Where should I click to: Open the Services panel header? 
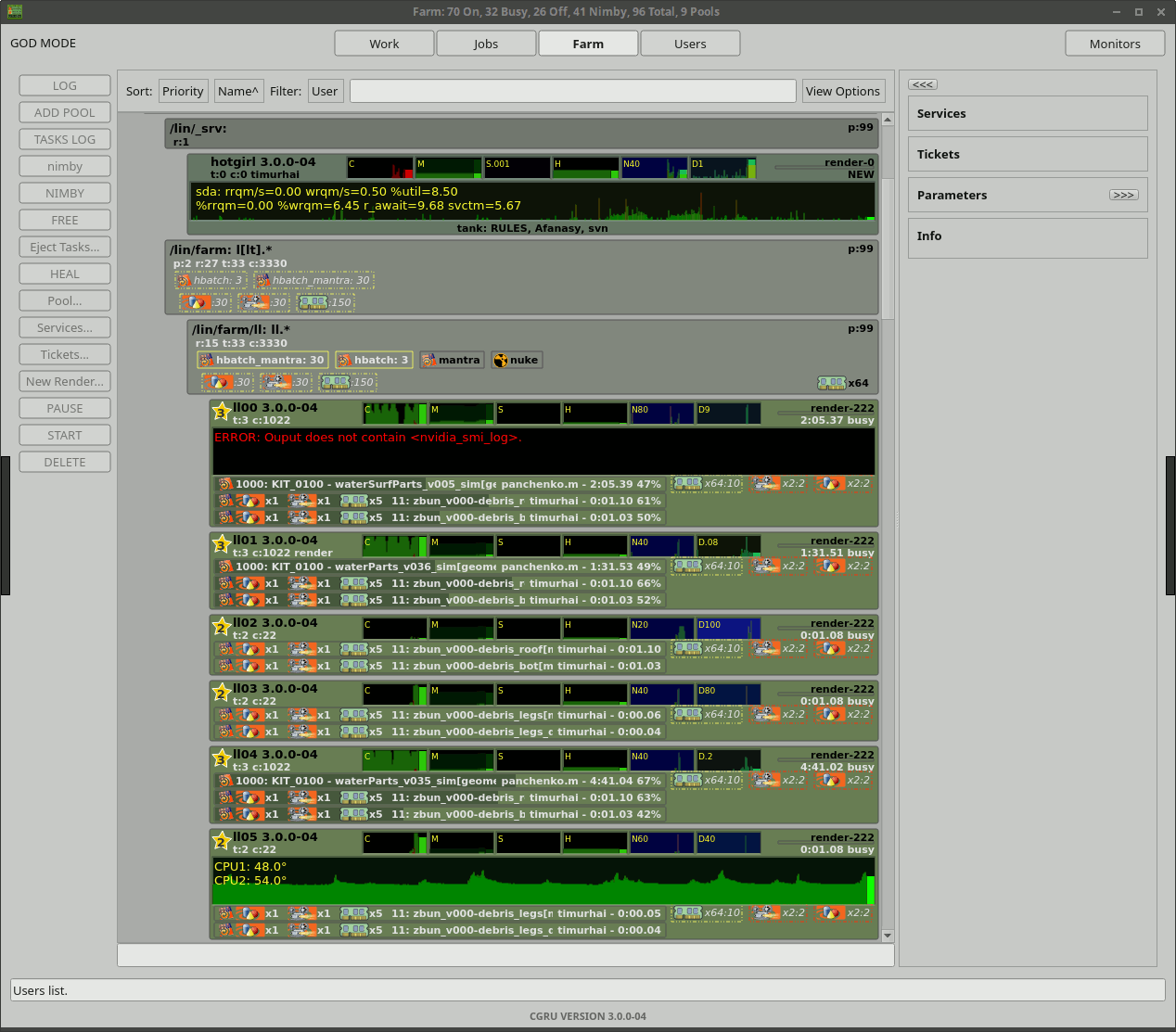click(1028, 113)
